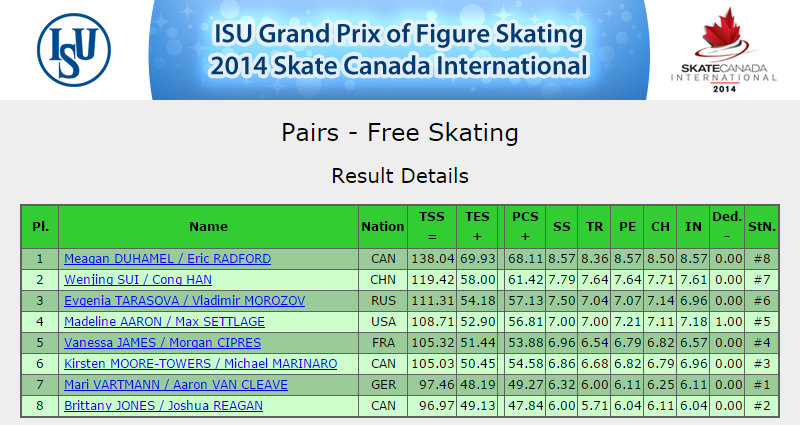
Task: Open Vanessa JAMES / Morgan CIPRES link
Action: pyautogui.click(x=162, y=342)
